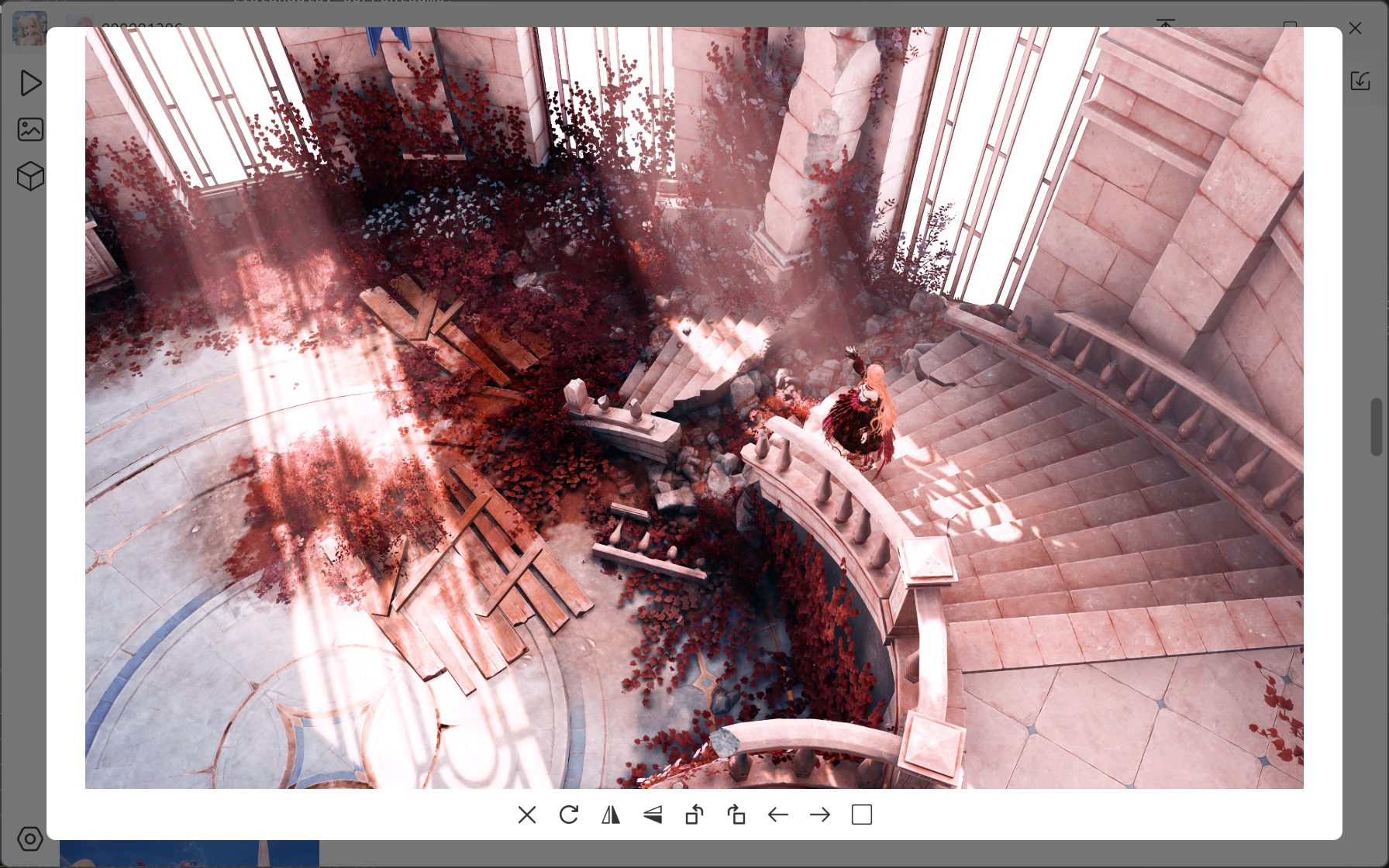Image resolution: width=1389 pixels, height=868 pixels.
Task: Click the displayed staircase screenshot image
Action: click(694, 408)
